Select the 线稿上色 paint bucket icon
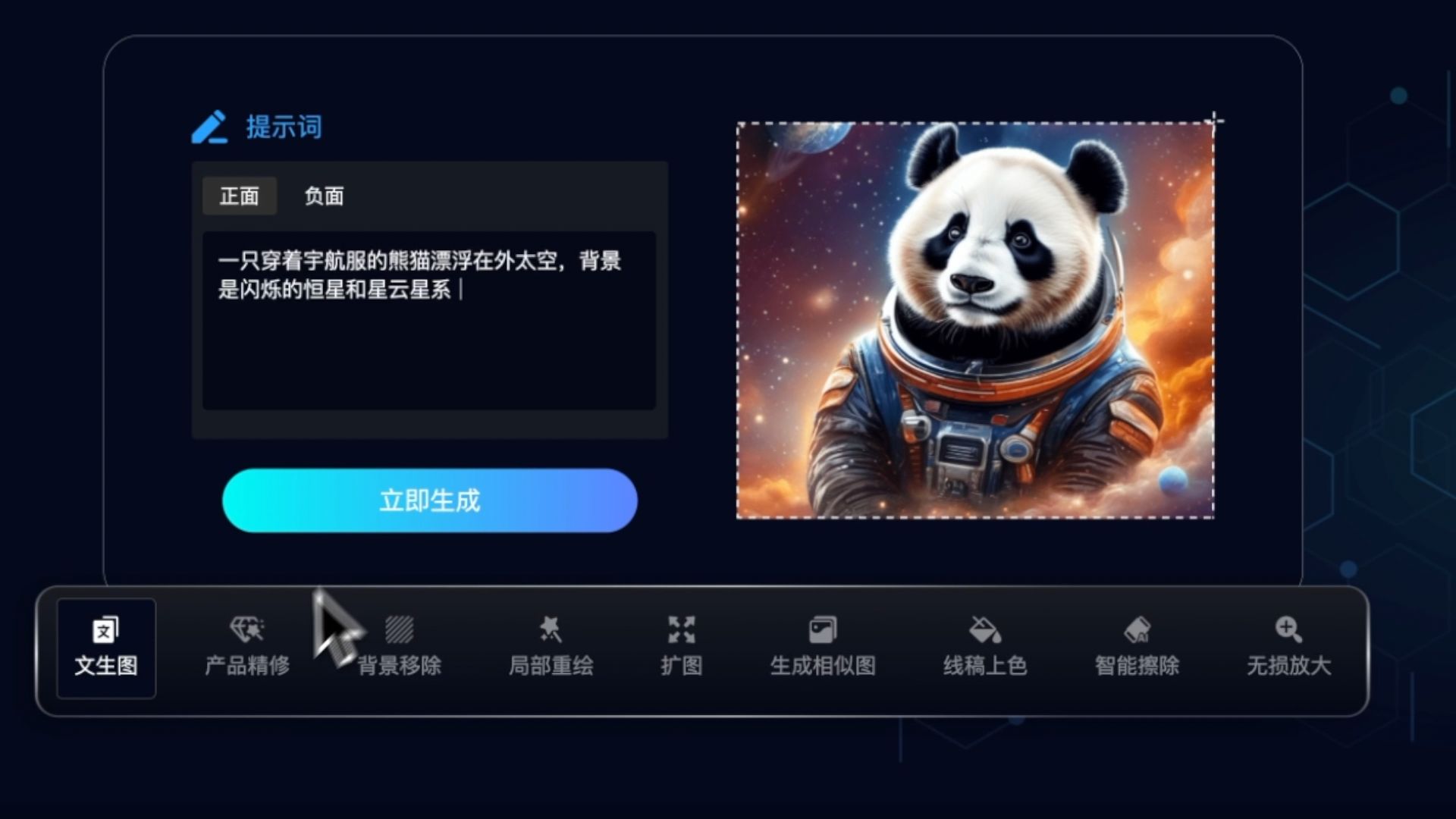1456x819 pixels. click(x=984, y=629)
